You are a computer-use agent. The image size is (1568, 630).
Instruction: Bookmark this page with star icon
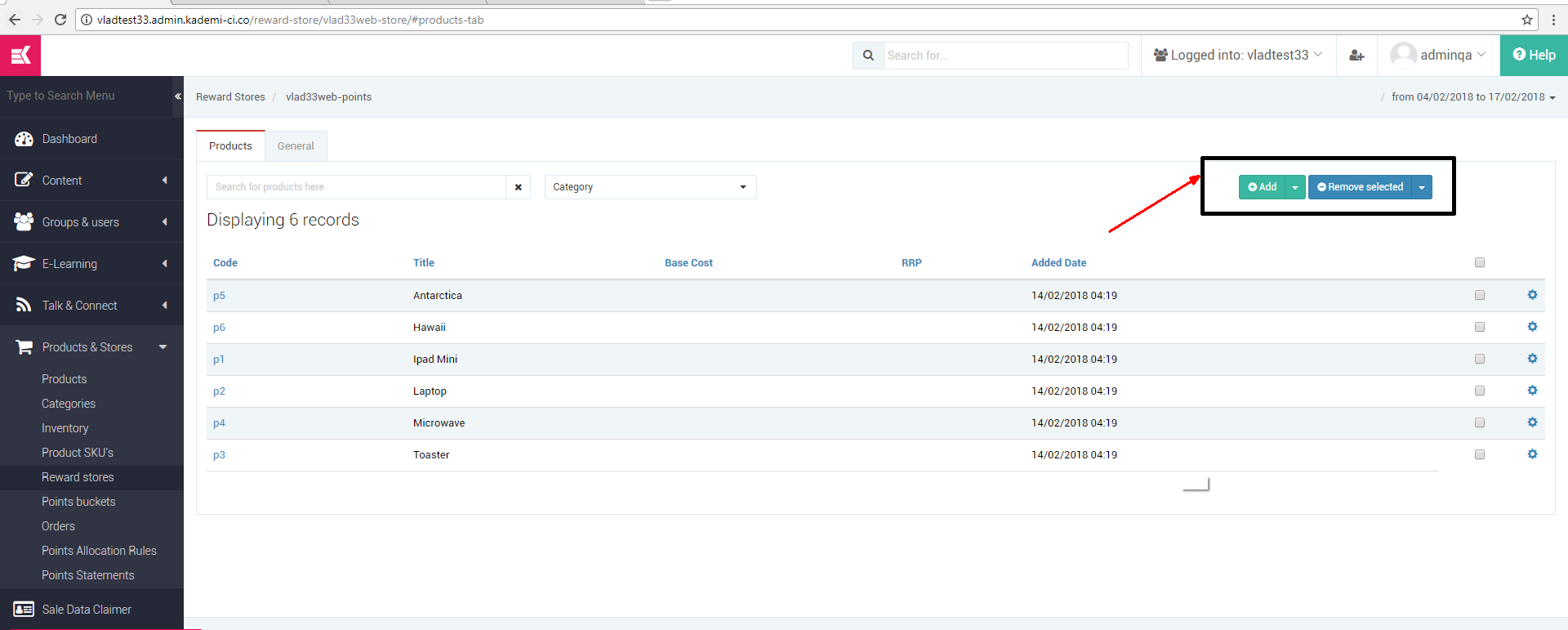pos(1527,20)
